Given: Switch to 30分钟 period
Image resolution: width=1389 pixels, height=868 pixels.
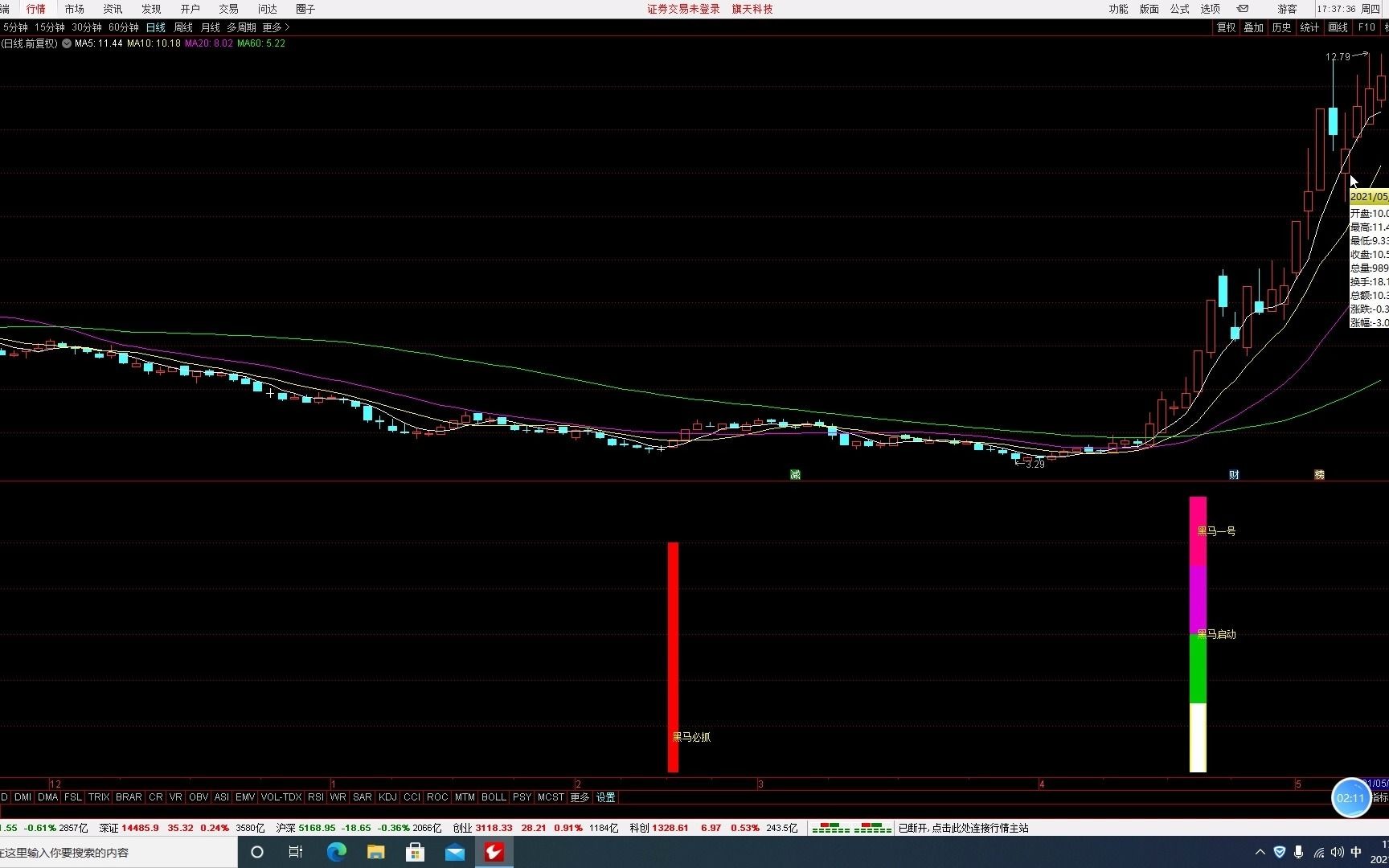Looking at the screenshot, I should pos(87,27).
